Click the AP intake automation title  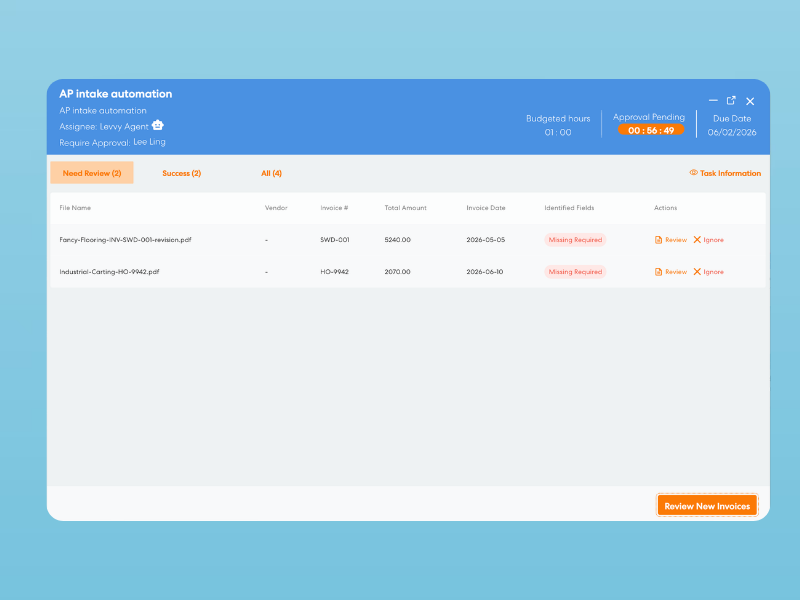pos(116,94)
